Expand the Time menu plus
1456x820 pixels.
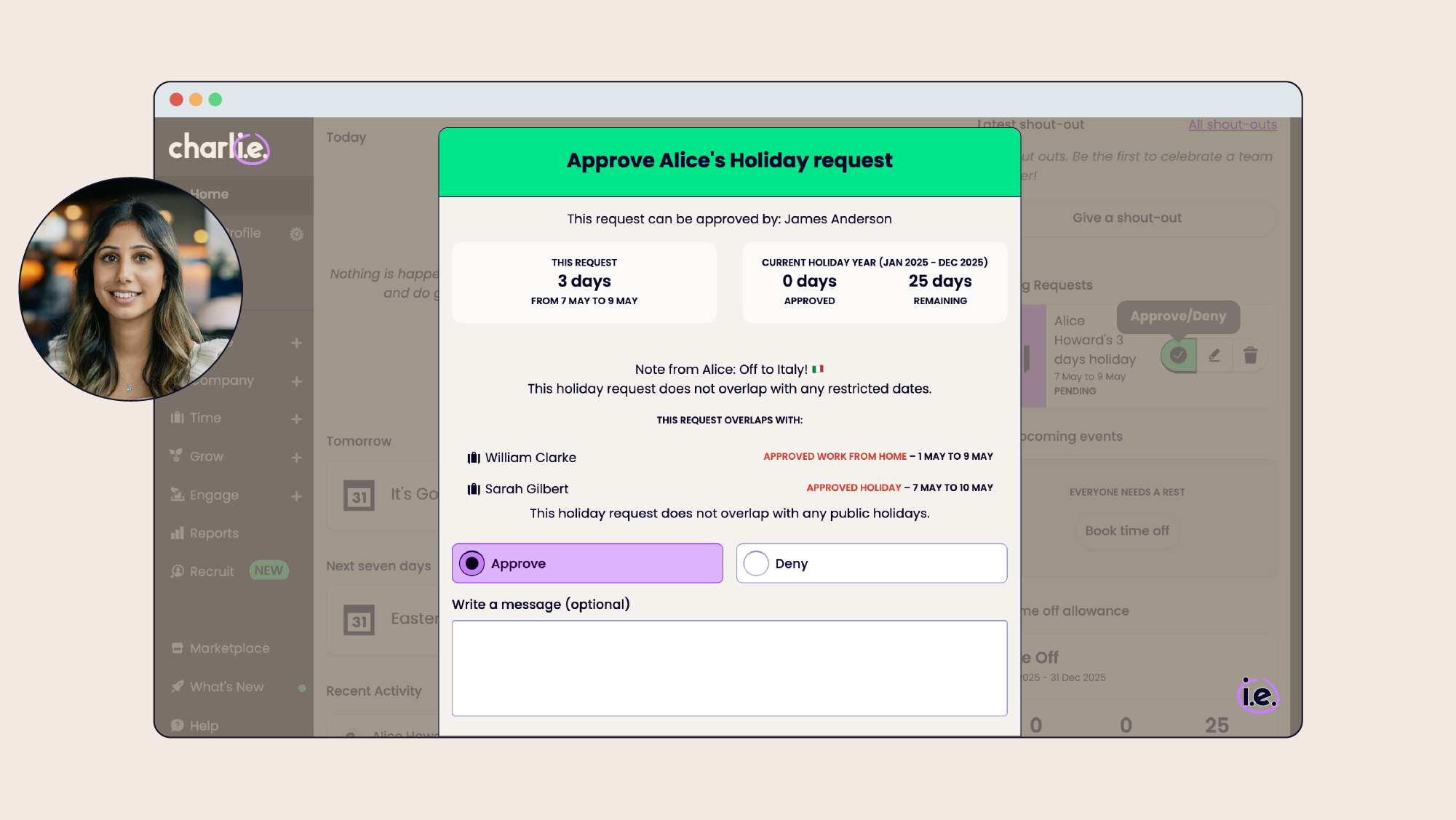[296, 419]
